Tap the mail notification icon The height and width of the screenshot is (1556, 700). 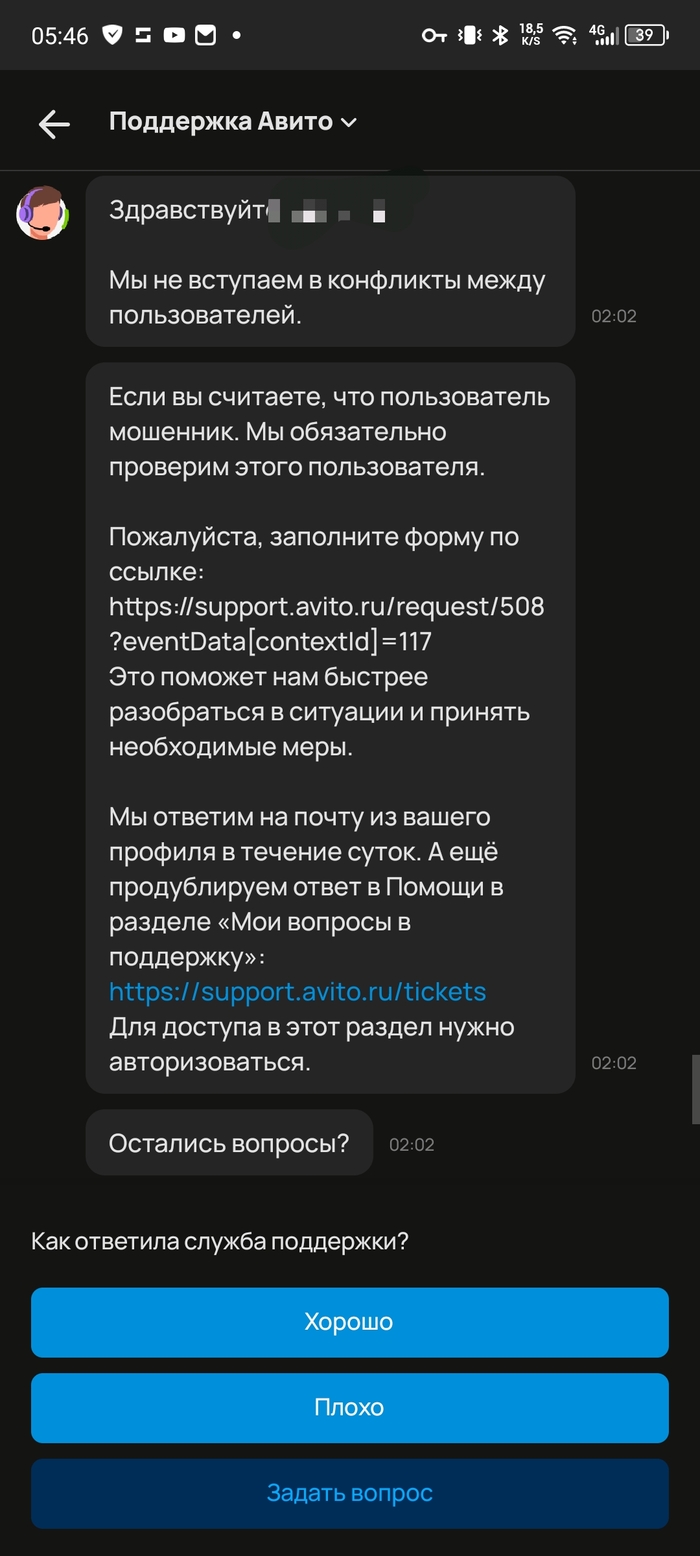pyautogui.click(x=205, y=36)
